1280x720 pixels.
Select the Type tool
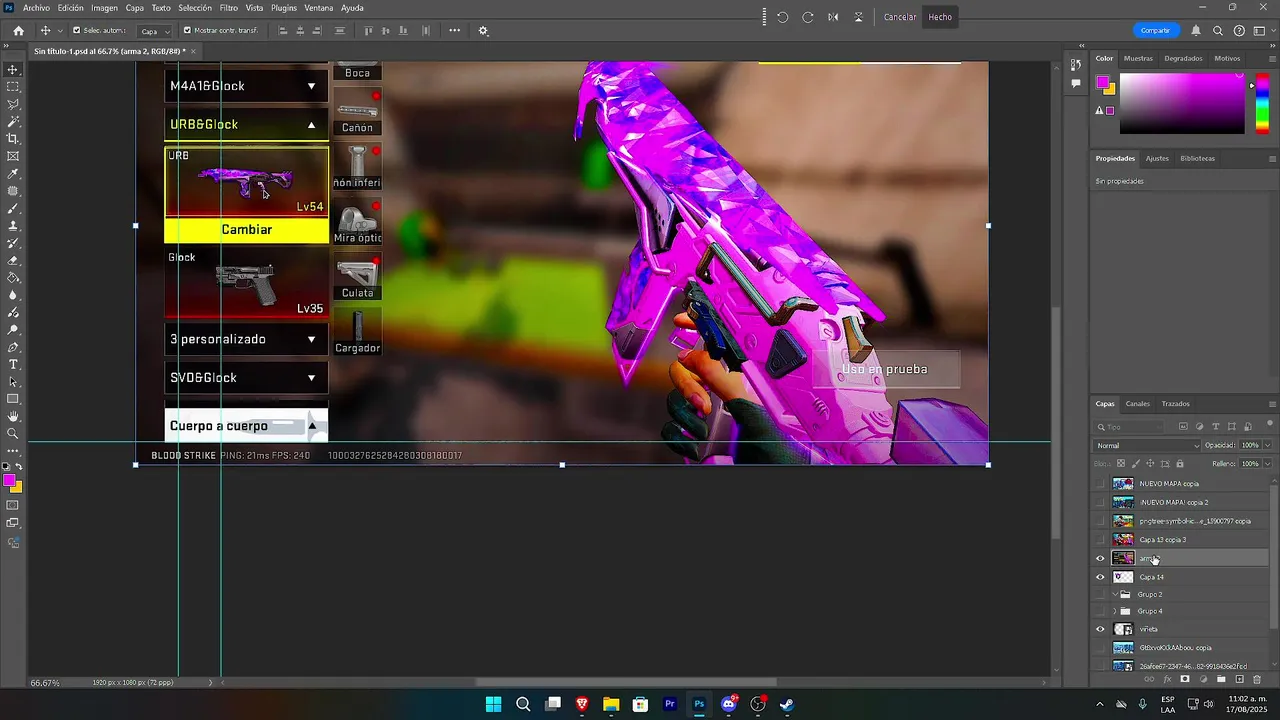13,364
